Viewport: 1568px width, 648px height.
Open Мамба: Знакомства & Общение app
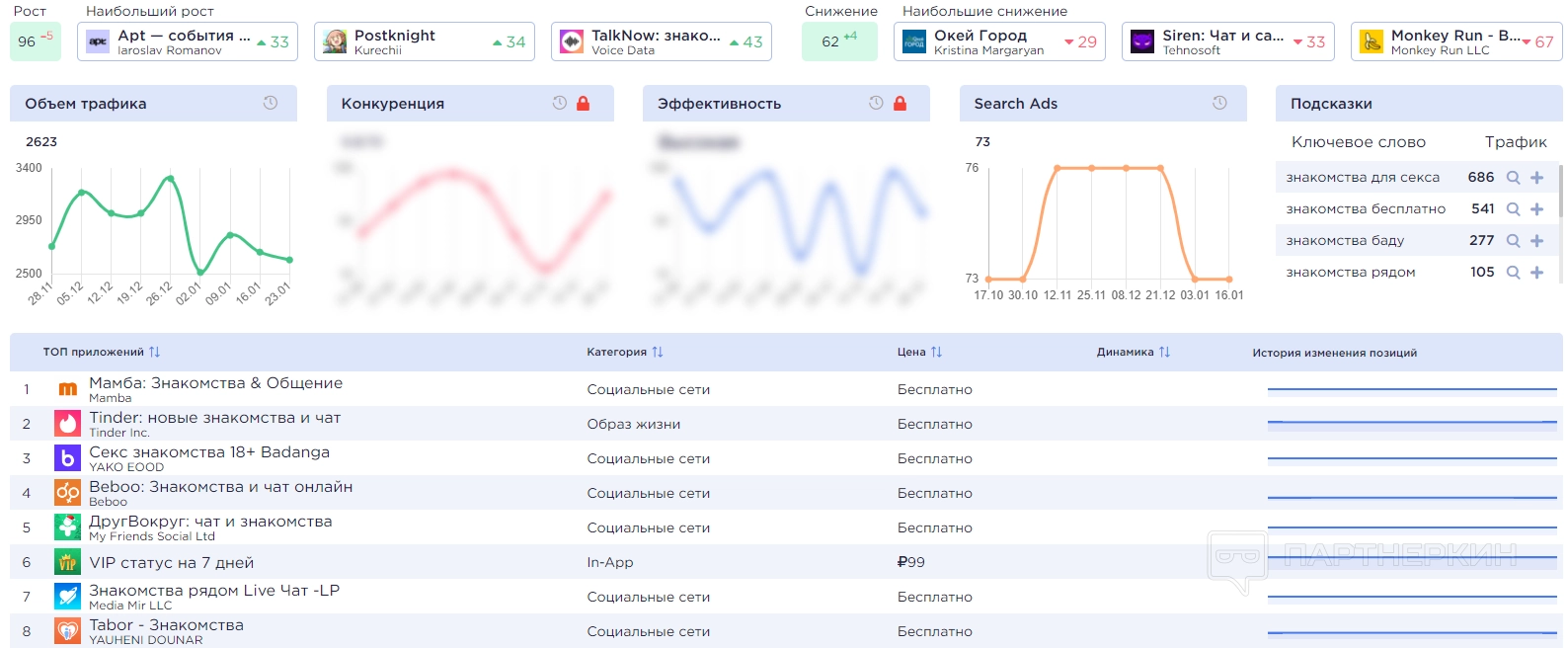[x=215, y=383]
